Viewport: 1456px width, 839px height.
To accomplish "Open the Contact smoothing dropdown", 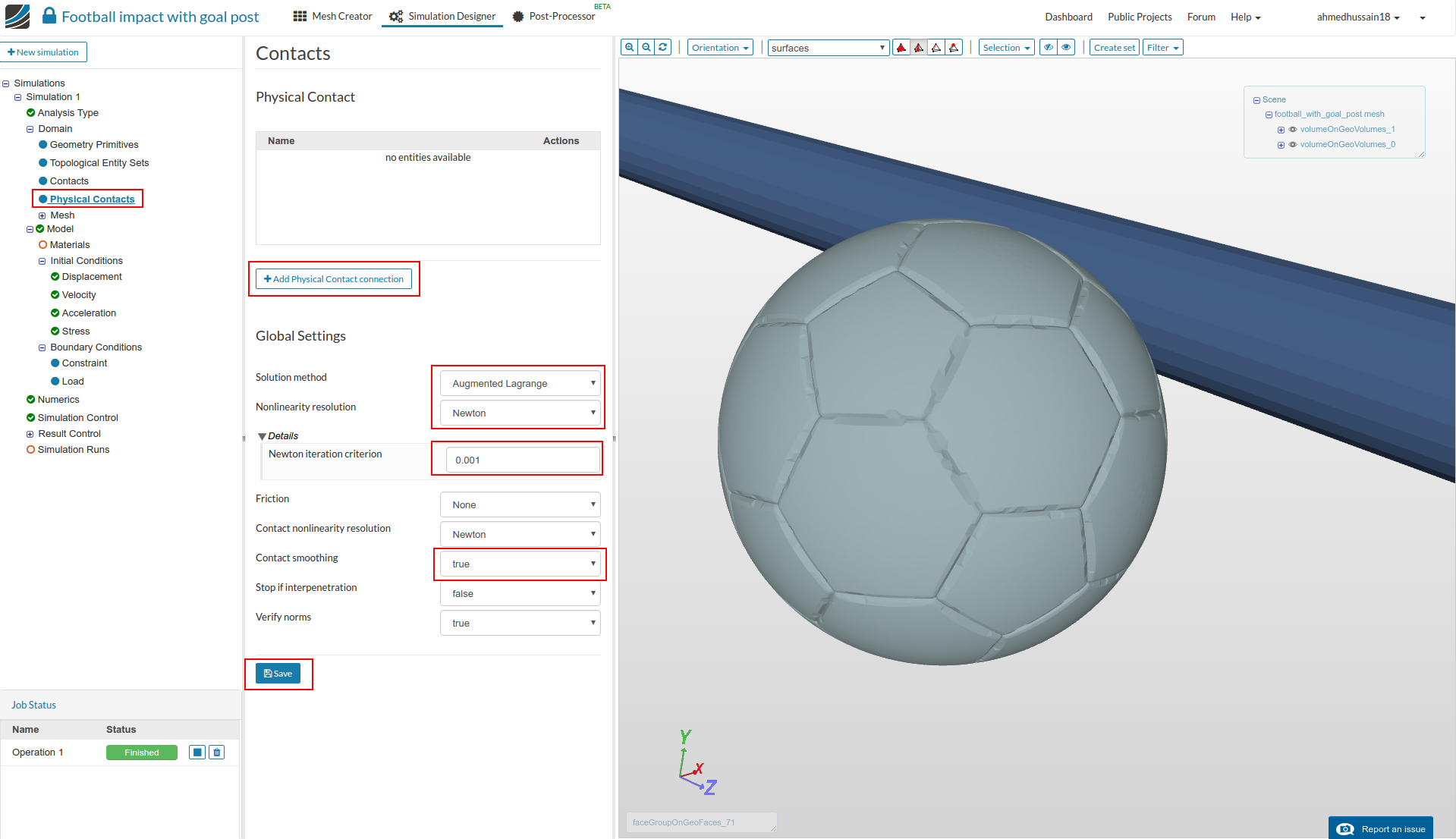I will [x=520, y=564].
